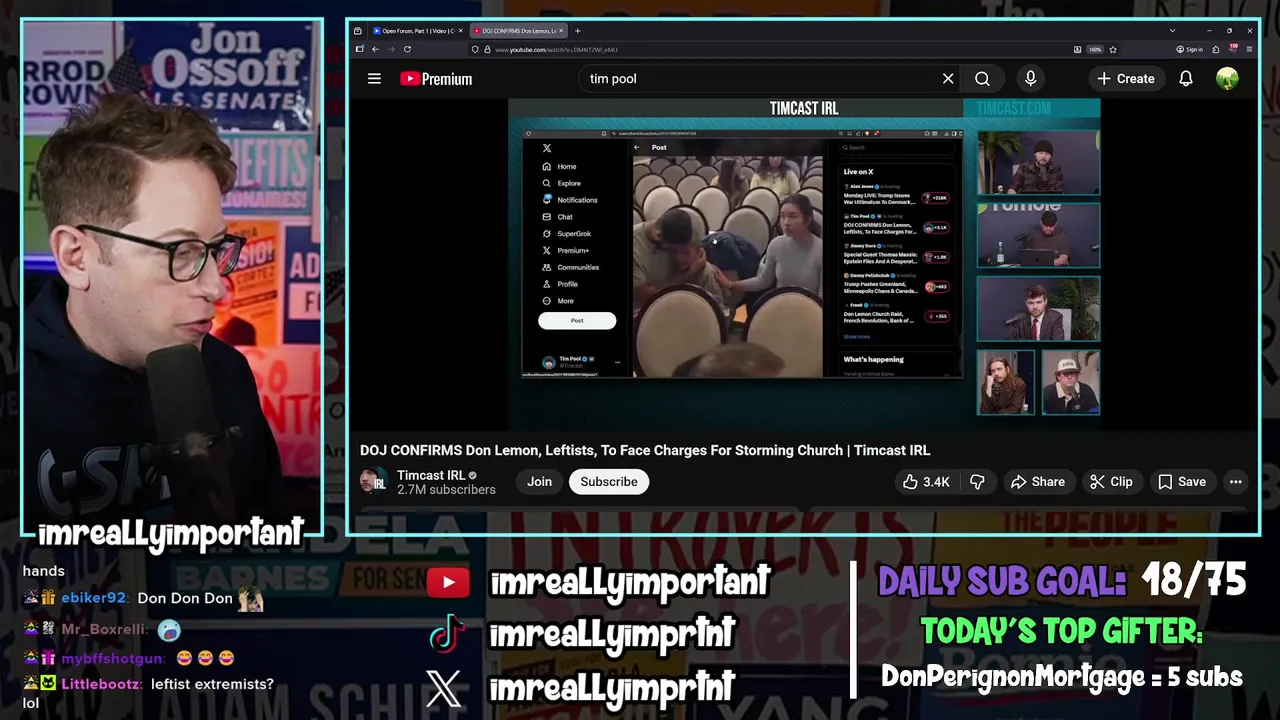Open a new browser tab
Viewport: 1280px width, 720px height.
coord(577,31)
